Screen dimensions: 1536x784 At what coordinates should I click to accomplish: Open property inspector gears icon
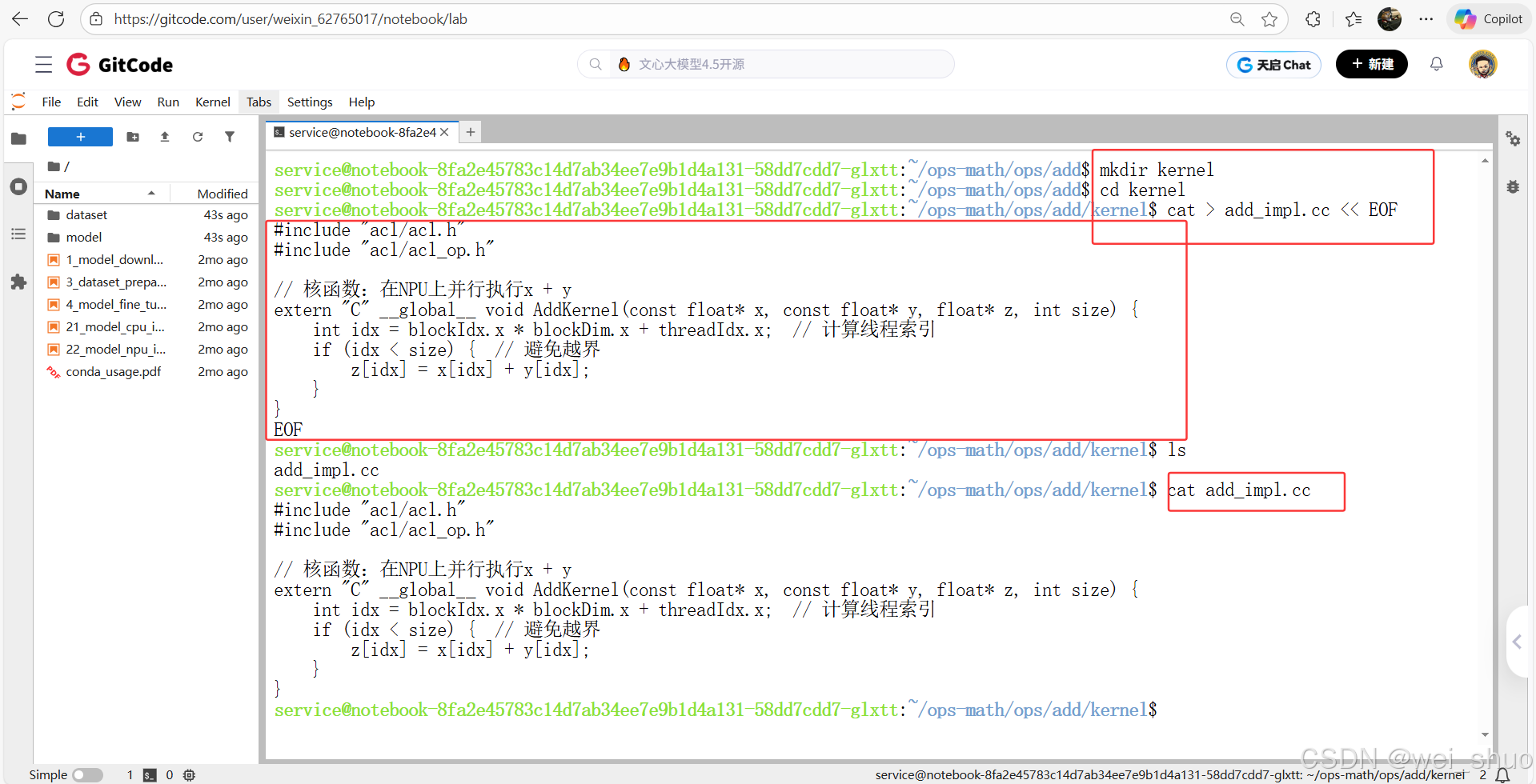[1513, 138]
